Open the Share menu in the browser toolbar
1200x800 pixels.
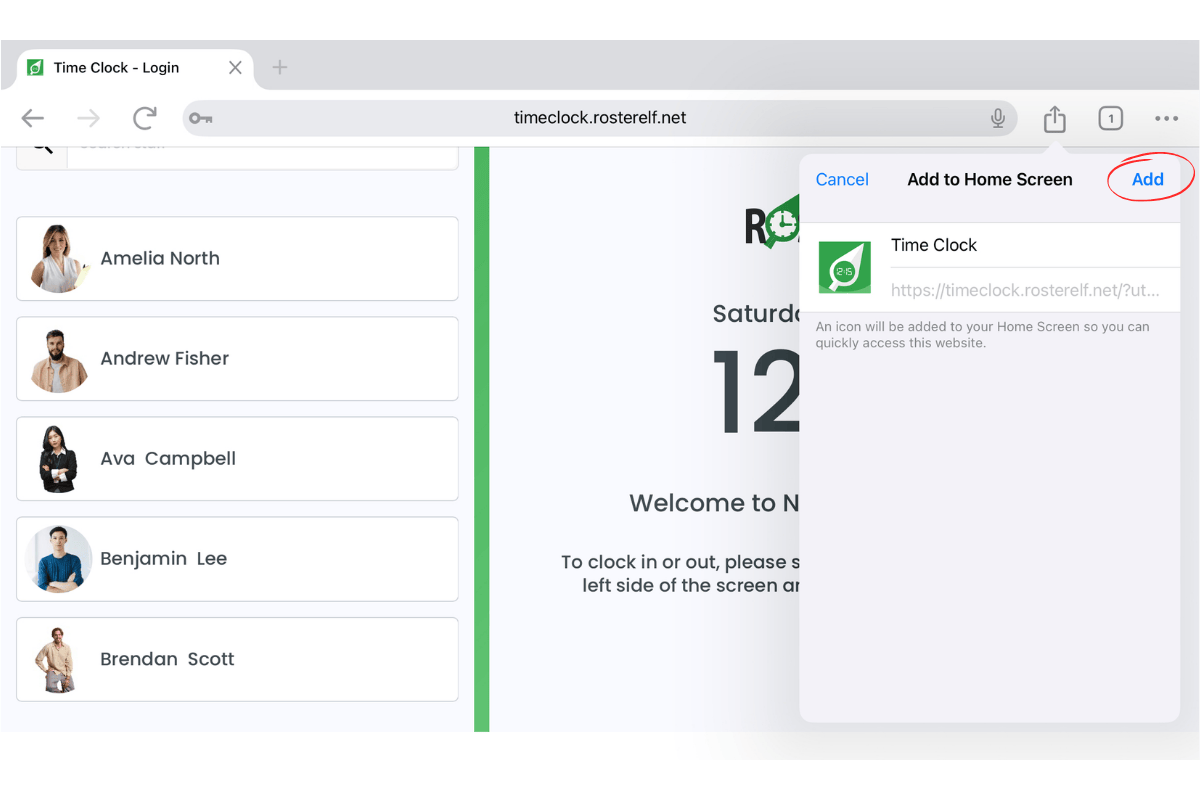coord(1054,118)
